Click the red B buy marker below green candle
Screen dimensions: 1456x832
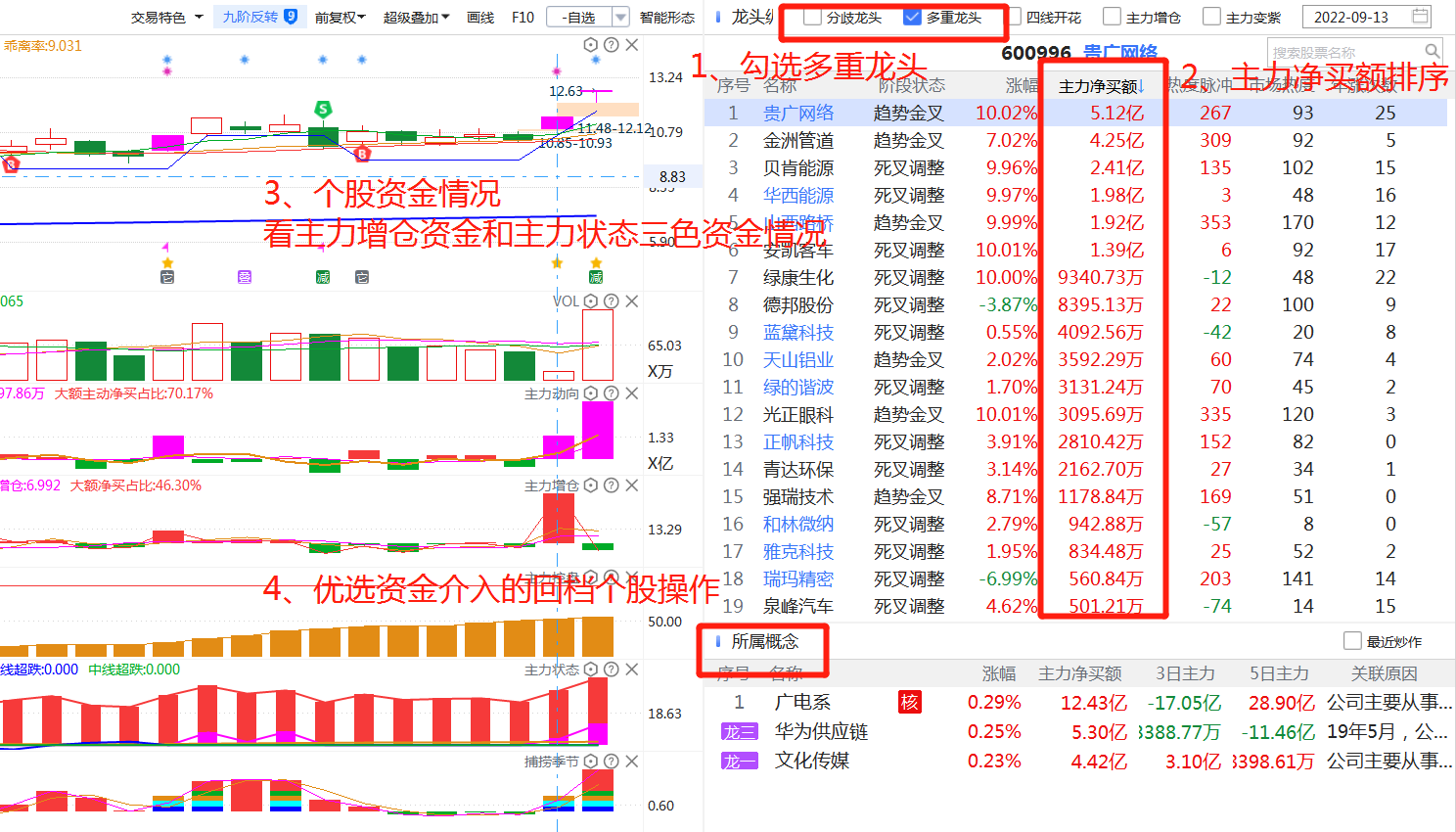click(x=363, y=154)
